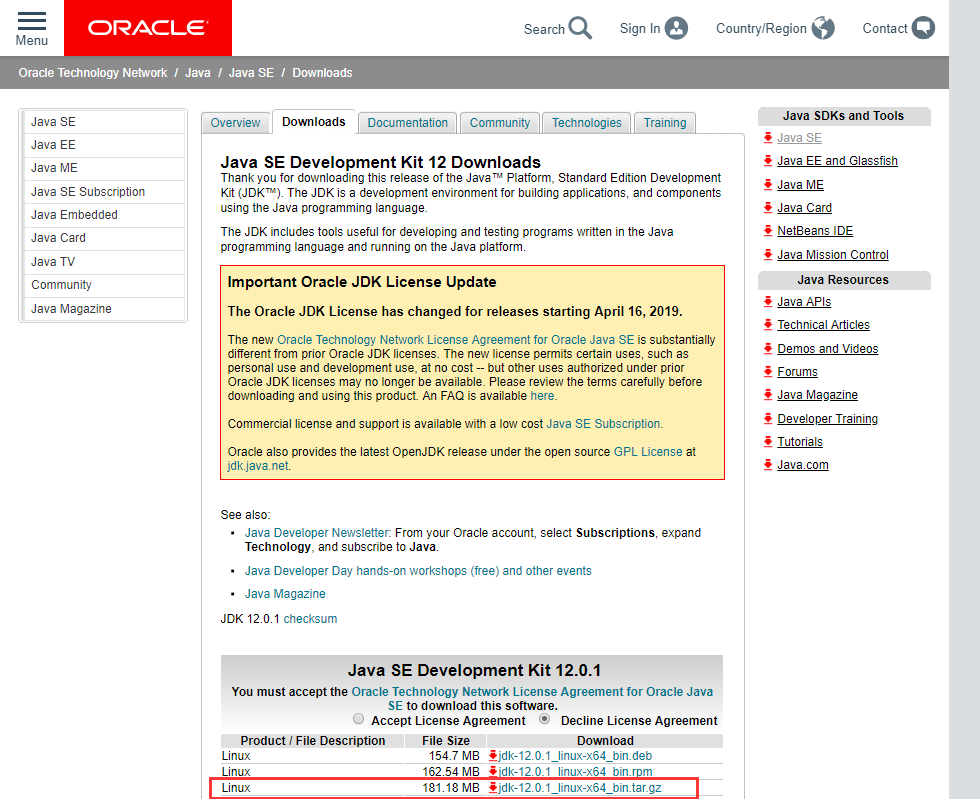Screen dimensions: 980x799
Task: Open the Java SE Subscription link in notice
Action: (x=603, y=424)
